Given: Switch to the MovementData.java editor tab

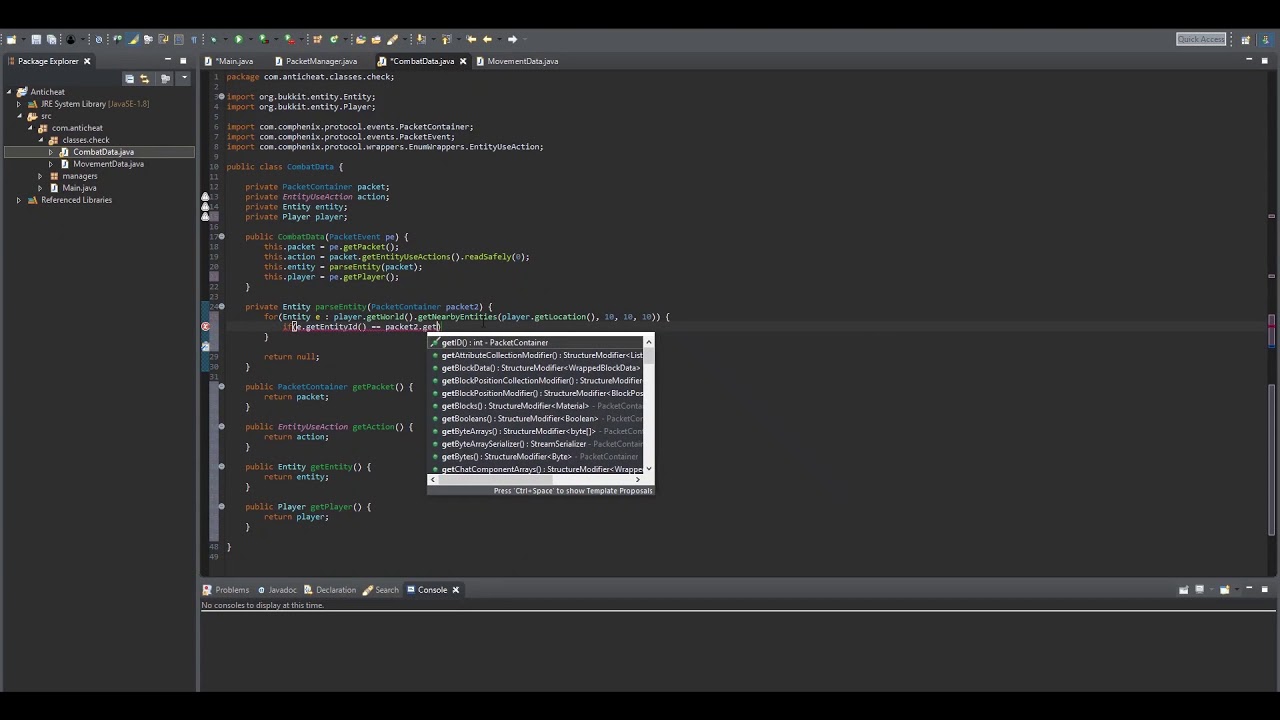Looking at the screenshot, I should pyautogui.click(x=523, y=61).
